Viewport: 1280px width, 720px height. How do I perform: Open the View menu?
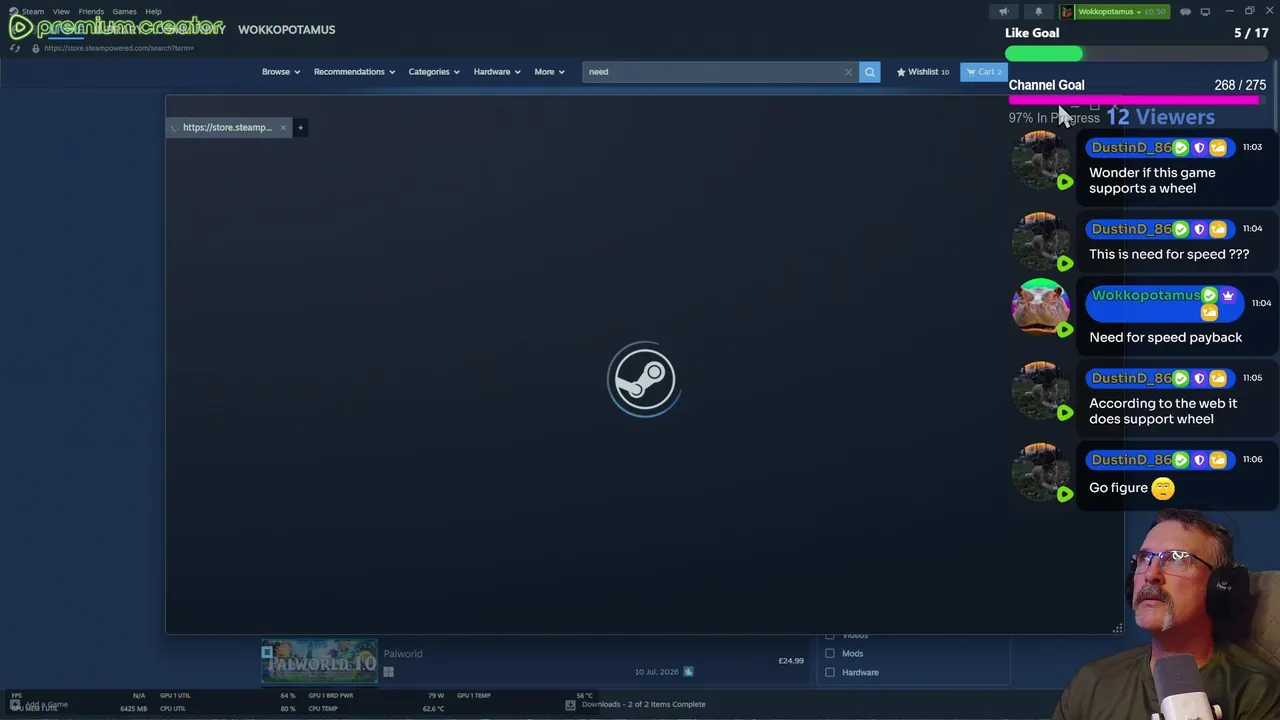(x=61, y=12)
